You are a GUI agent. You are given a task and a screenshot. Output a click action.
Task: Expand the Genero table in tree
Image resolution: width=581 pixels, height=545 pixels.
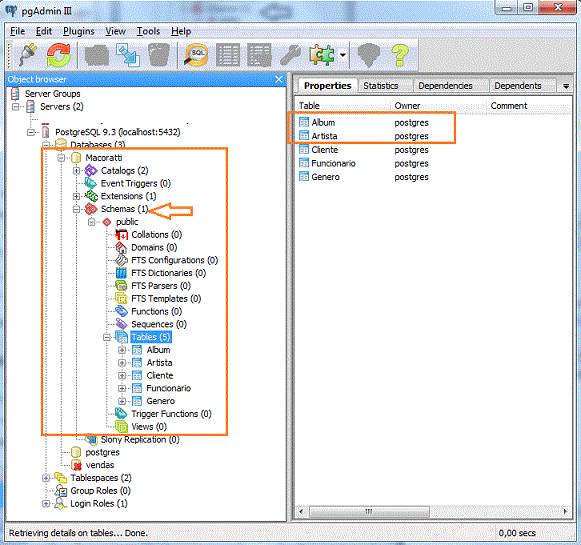click(122, 401)
